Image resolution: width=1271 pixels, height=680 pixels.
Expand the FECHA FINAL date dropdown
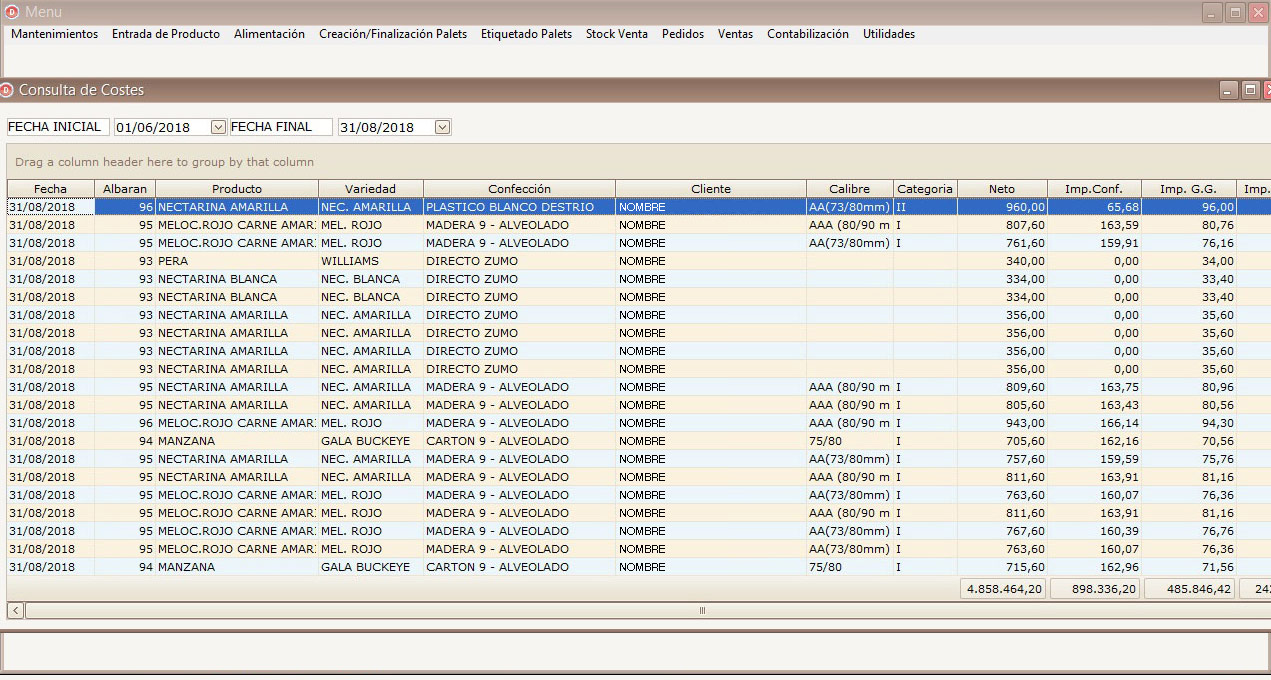443,127
